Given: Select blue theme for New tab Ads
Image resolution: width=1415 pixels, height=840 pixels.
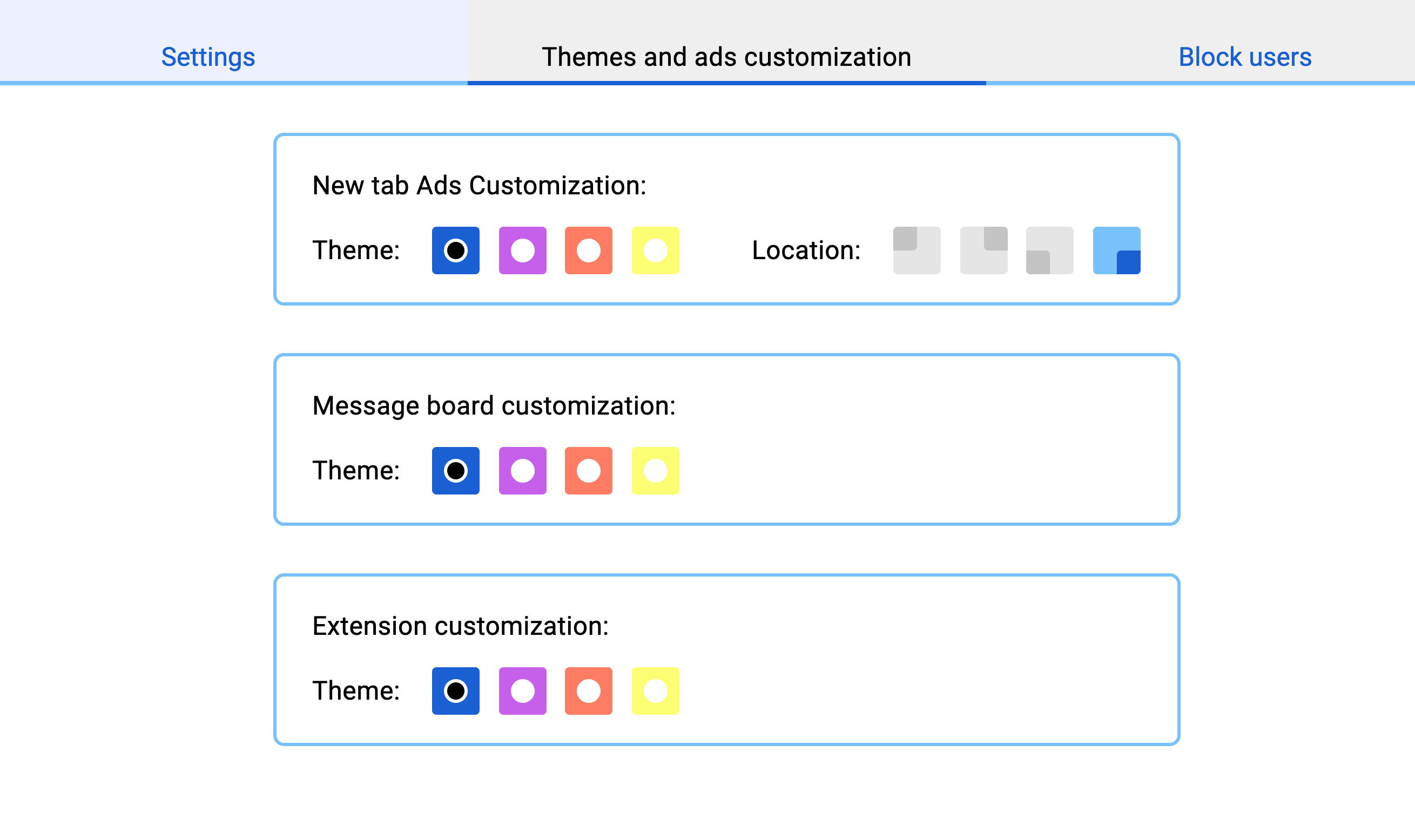Looking at the screenshot, I should tap(455, 250).
